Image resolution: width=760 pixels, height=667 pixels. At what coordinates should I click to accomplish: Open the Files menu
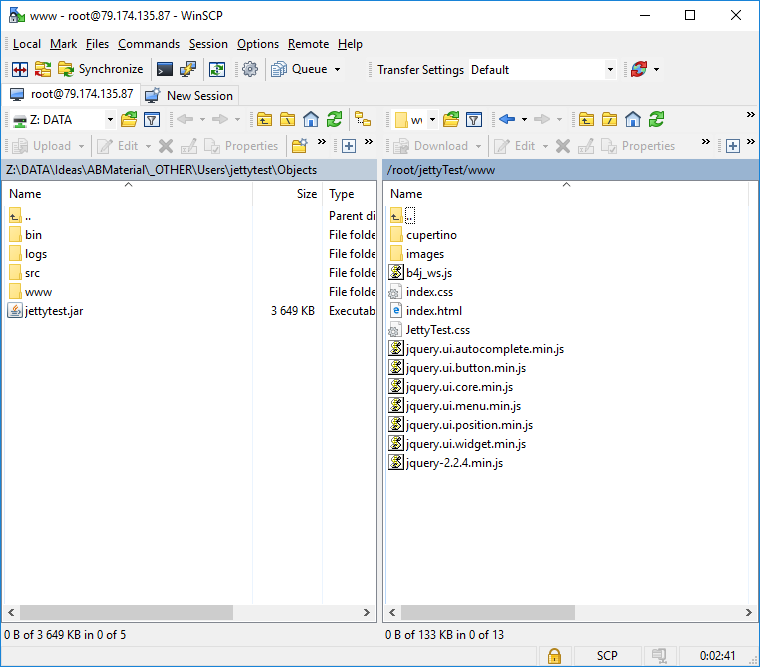97,44
